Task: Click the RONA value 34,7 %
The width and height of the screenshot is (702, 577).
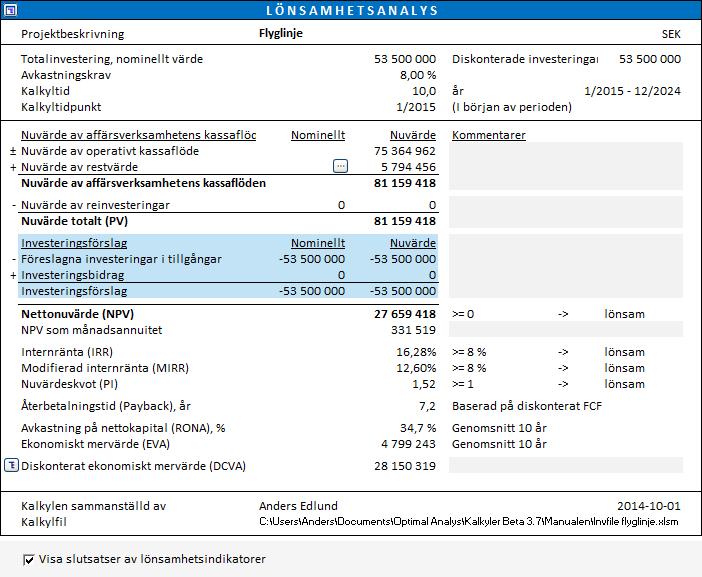Action: [x=418, y=428]
